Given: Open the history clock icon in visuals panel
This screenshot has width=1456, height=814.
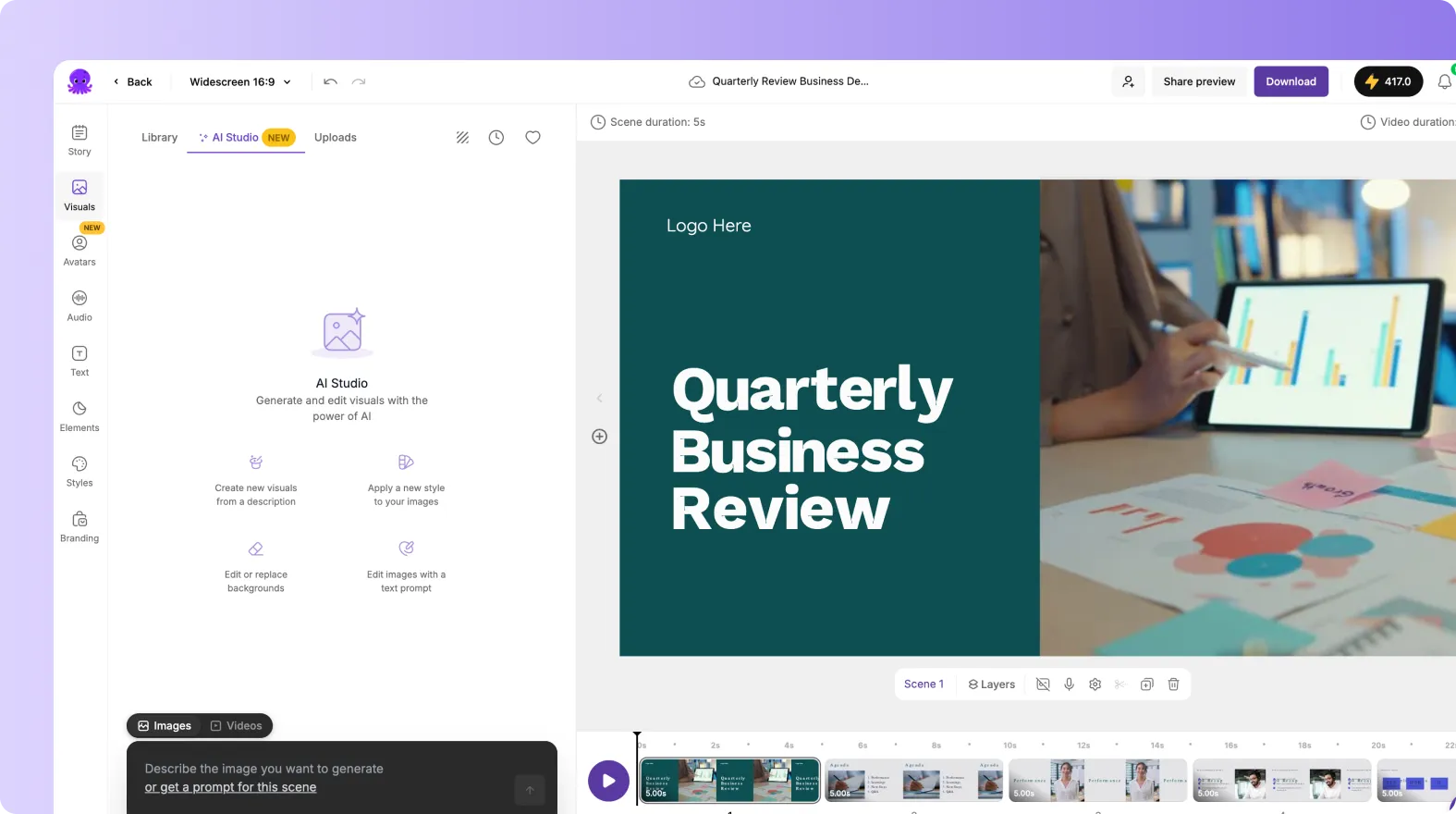Looking at the screenshot, I should coord(496,137).
